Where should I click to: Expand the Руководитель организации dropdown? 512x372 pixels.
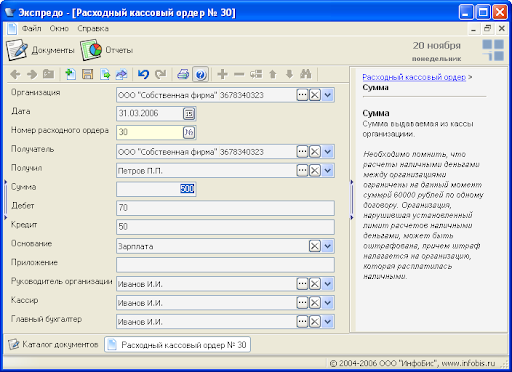328,284
